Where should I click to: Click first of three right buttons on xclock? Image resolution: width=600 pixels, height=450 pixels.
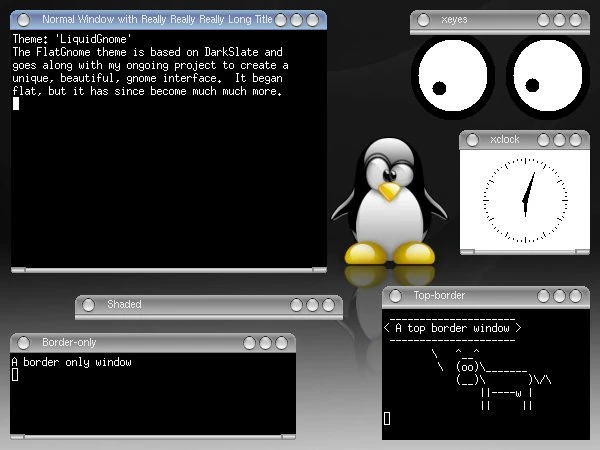click(543, 140)
